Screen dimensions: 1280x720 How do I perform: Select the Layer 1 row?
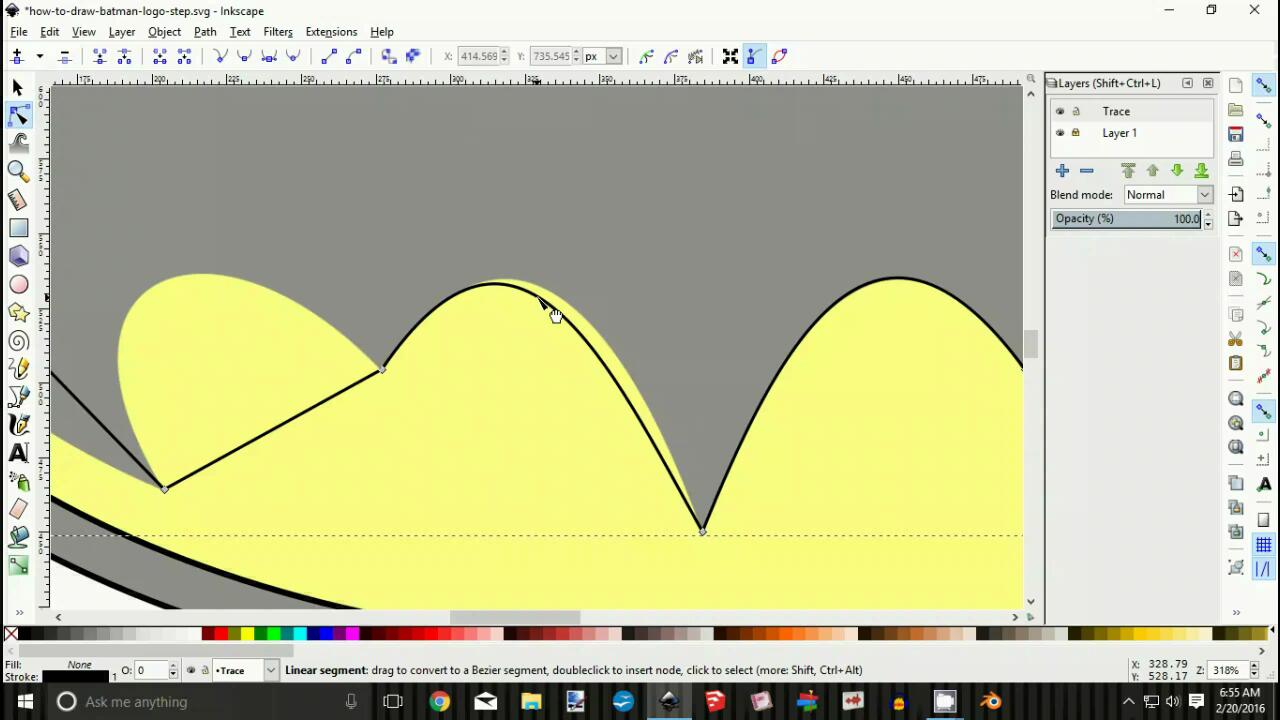pos(1132,133)
